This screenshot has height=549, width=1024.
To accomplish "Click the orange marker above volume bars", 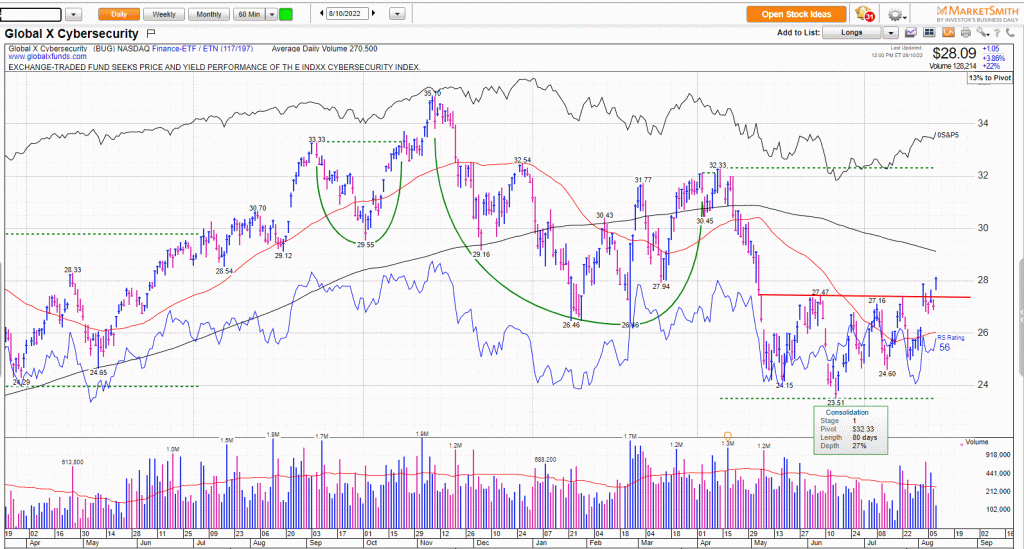I will click(x=728, y=435).
